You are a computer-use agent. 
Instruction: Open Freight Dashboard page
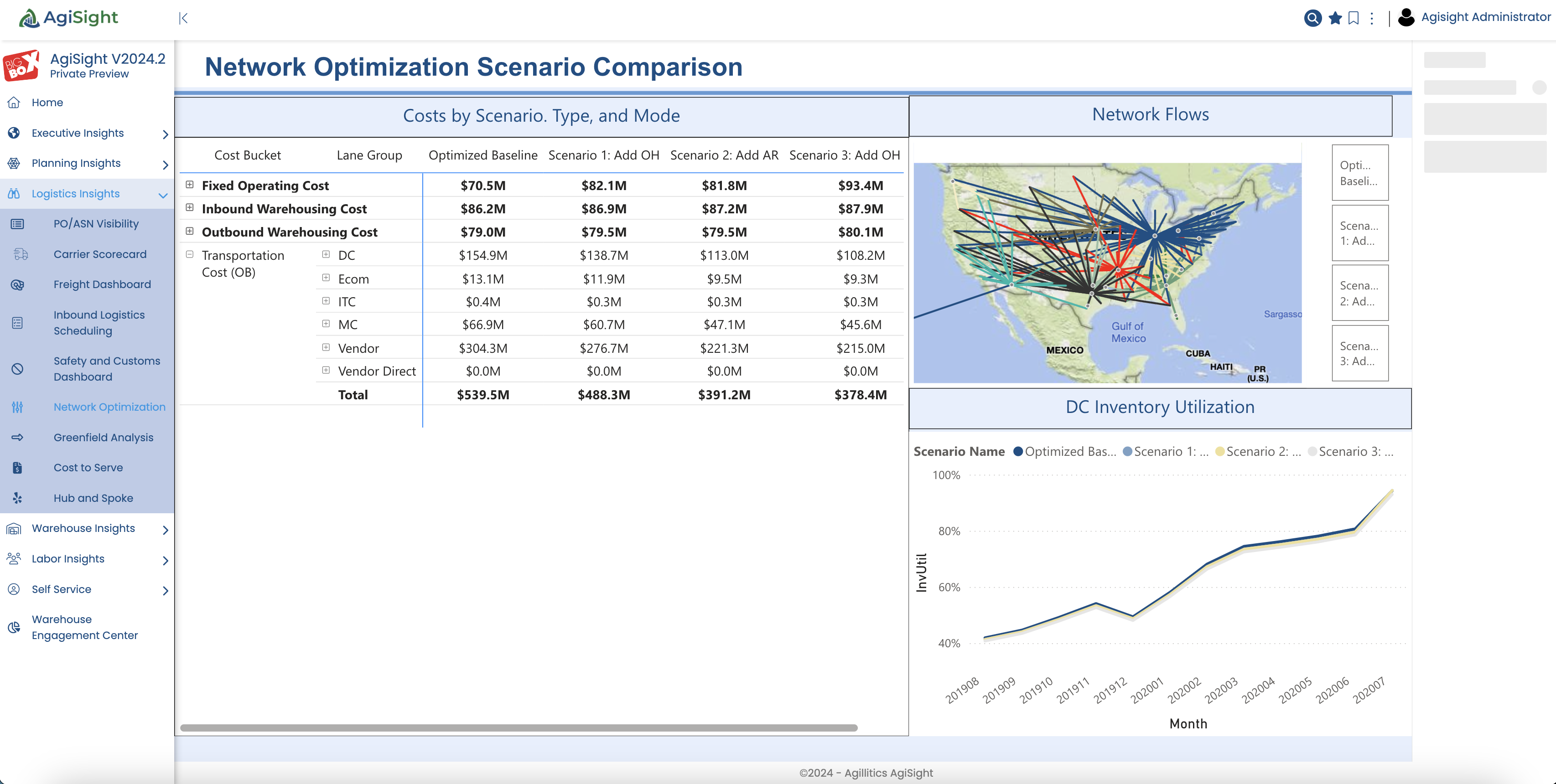click(x=102, y=284)
